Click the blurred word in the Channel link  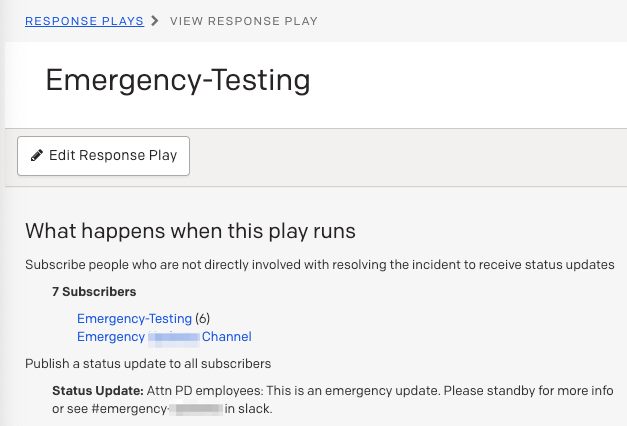[x=174, y=337]
